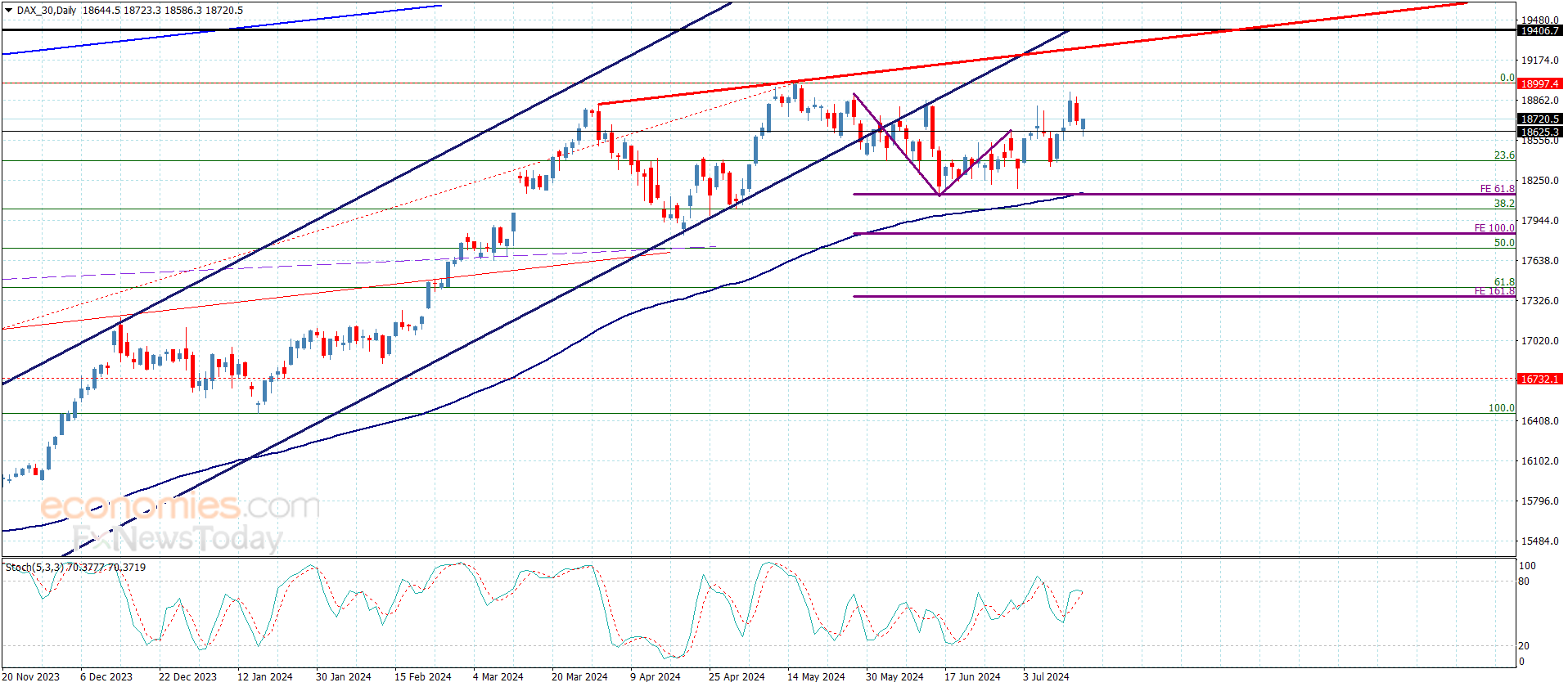Image resolution: width=1568 pixels, height=687 pixels.
Task: Click the 18625.3 price level label
Action: pos(1539,132)
